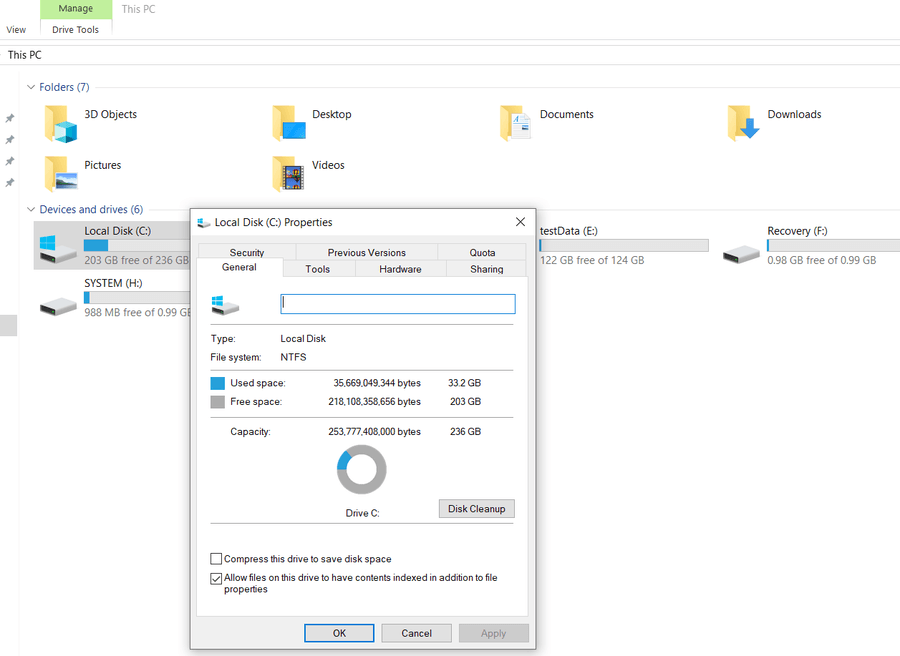
Task: Click the 'Drive C:' label below chart
Action: (362, 513)
